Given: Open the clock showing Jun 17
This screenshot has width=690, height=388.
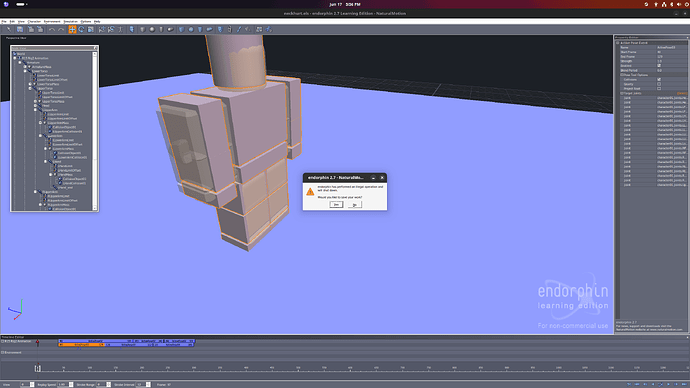Looking at the screenshot, I should pos(345,4).
